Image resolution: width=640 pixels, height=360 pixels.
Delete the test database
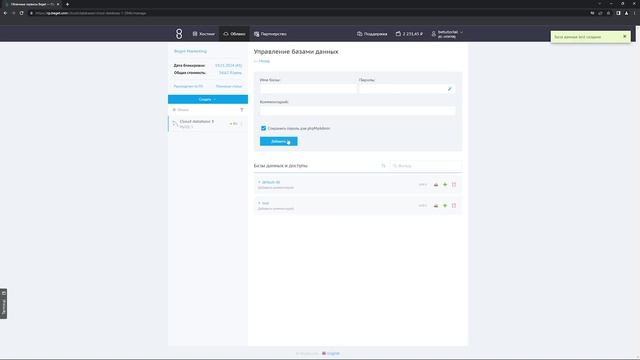(454, 205)
